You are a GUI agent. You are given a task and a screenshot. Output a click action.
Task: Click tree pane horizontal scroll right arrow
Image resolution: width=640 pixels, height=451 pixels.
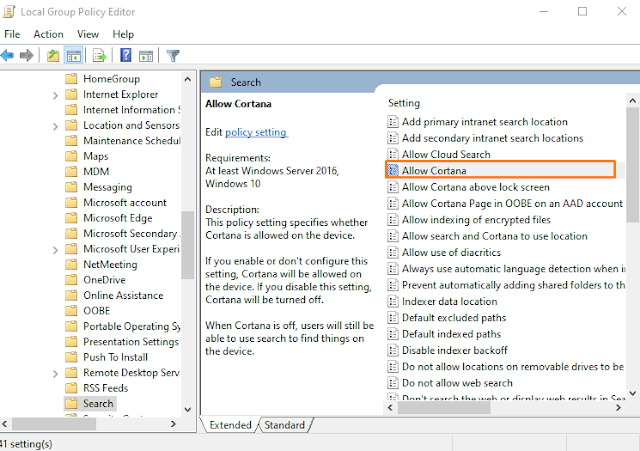tap(173, 424)
